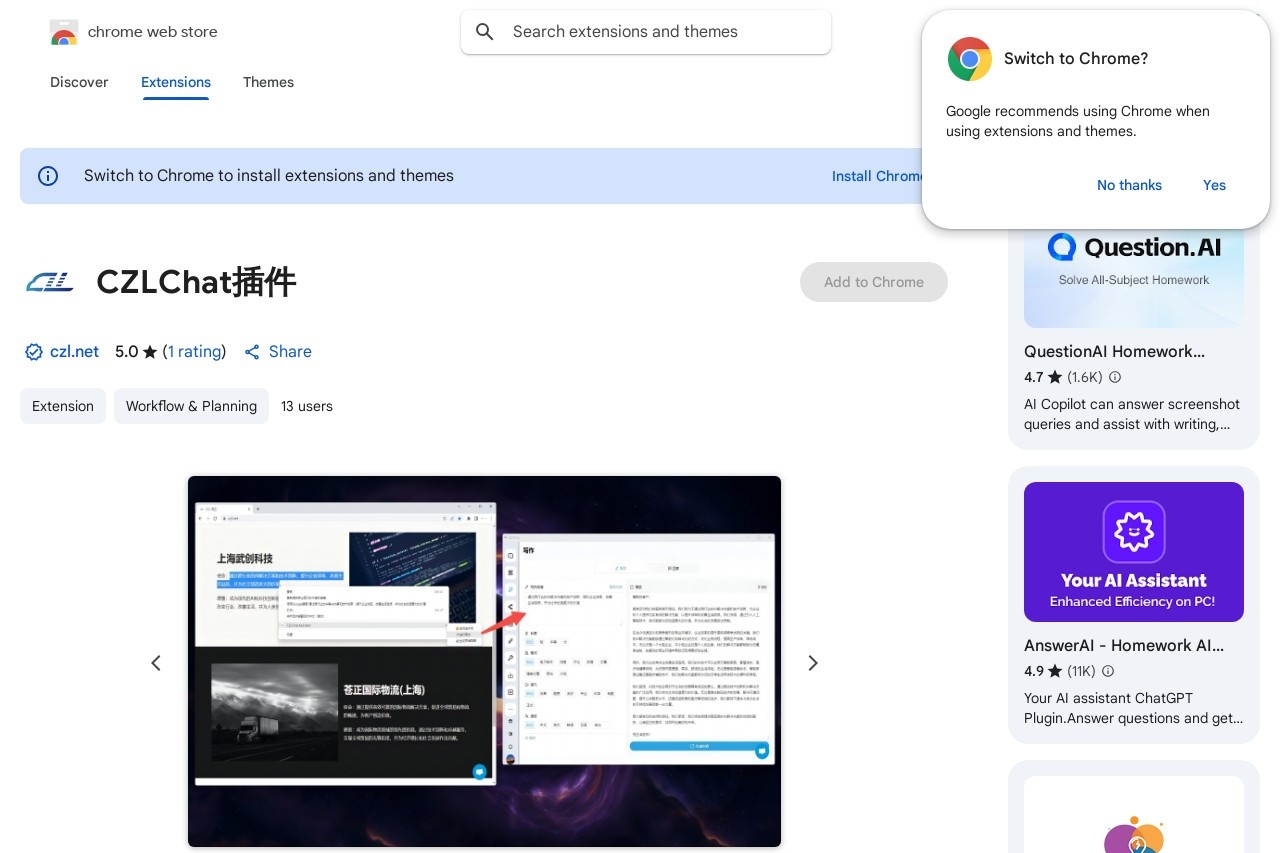Switch to the Themes tab
Viewport: 1280px width, 853px height.
[268, 82]
